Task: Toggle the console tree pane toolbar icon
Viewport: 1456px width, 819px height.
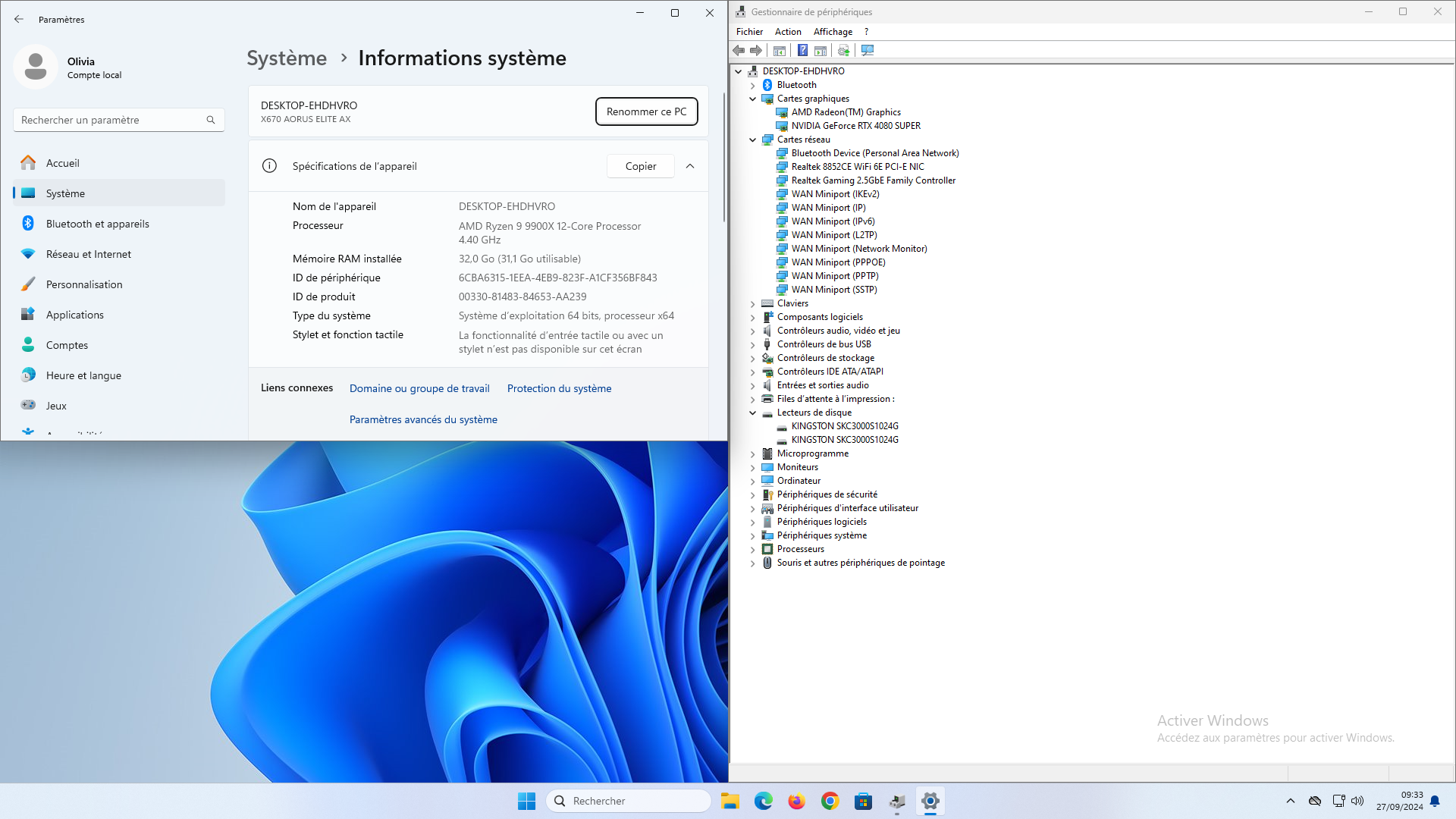Action: pos(779,51)
